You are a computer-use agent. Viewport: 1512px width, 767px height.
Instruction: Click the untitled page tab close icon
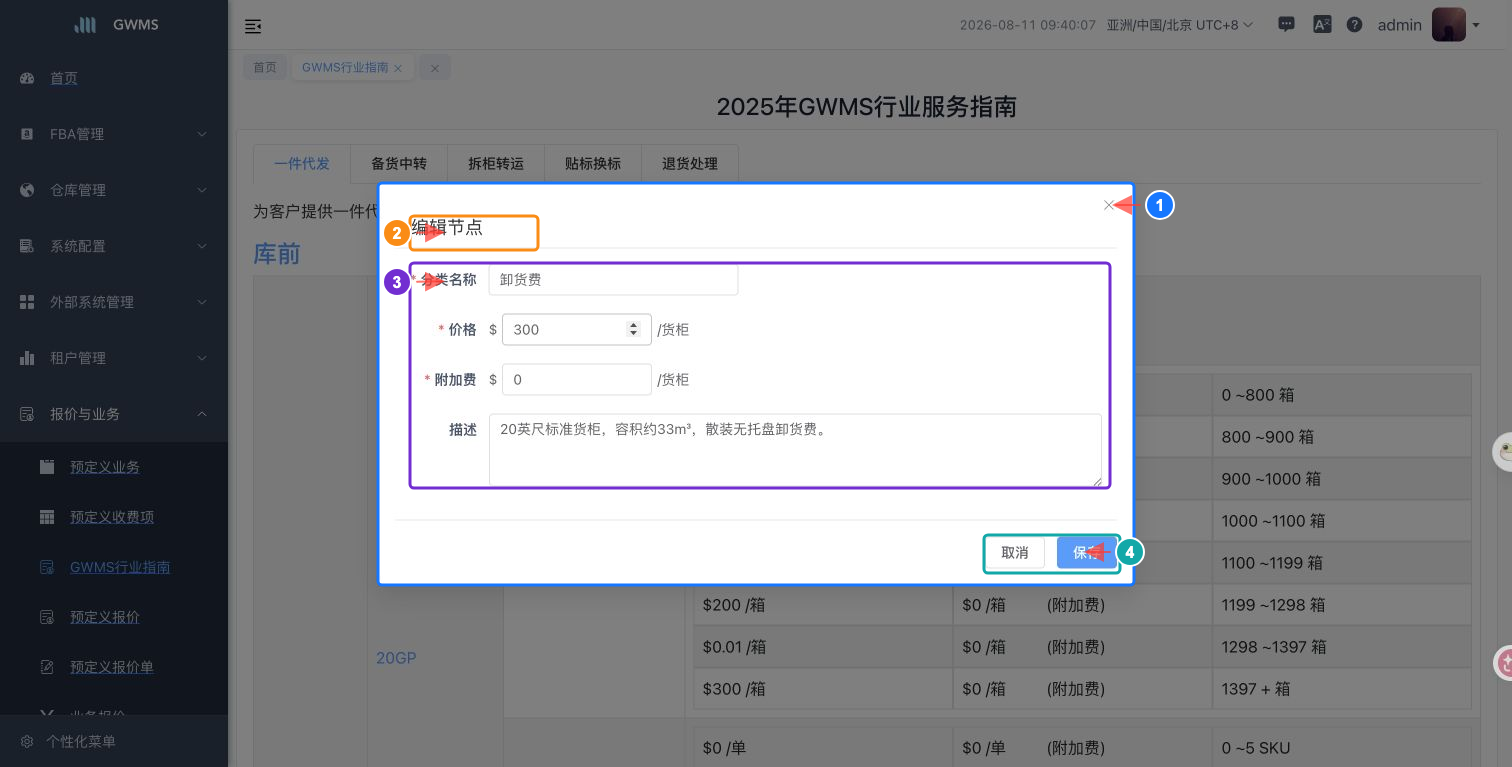pos(435,68)
